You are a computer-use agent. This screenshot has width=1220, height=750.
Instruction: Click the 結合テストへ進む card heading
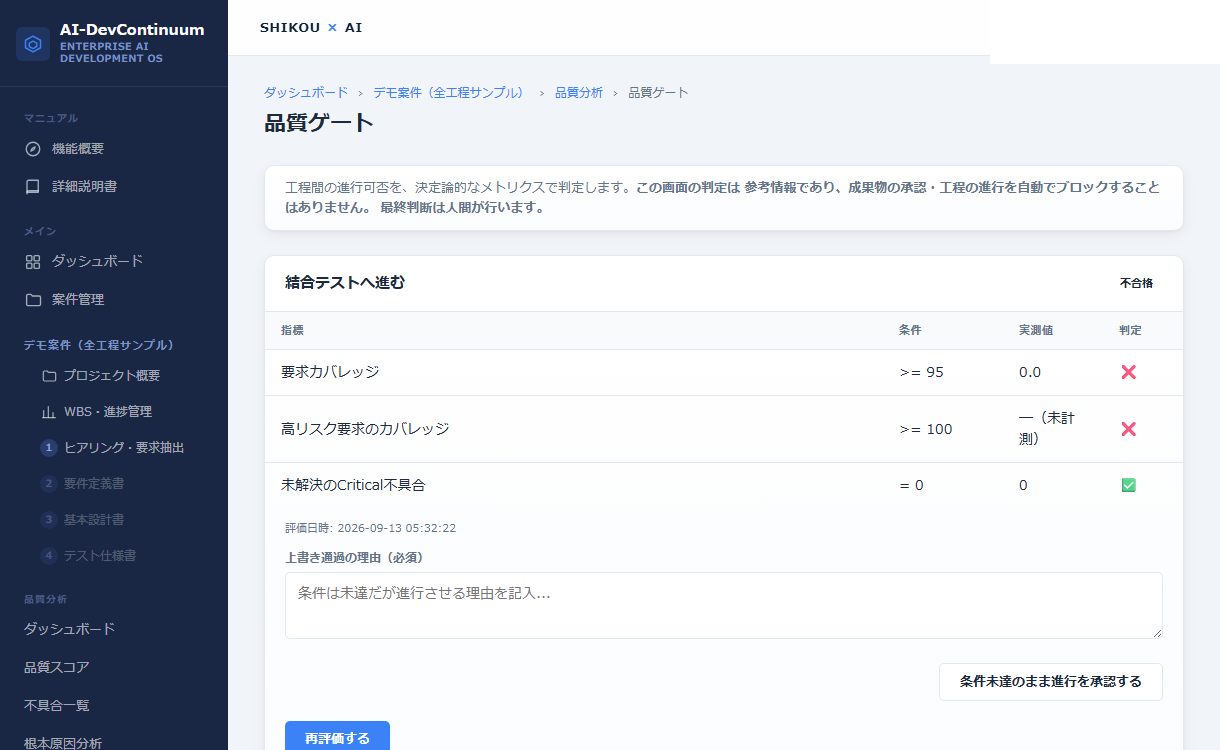coord(345,283)
